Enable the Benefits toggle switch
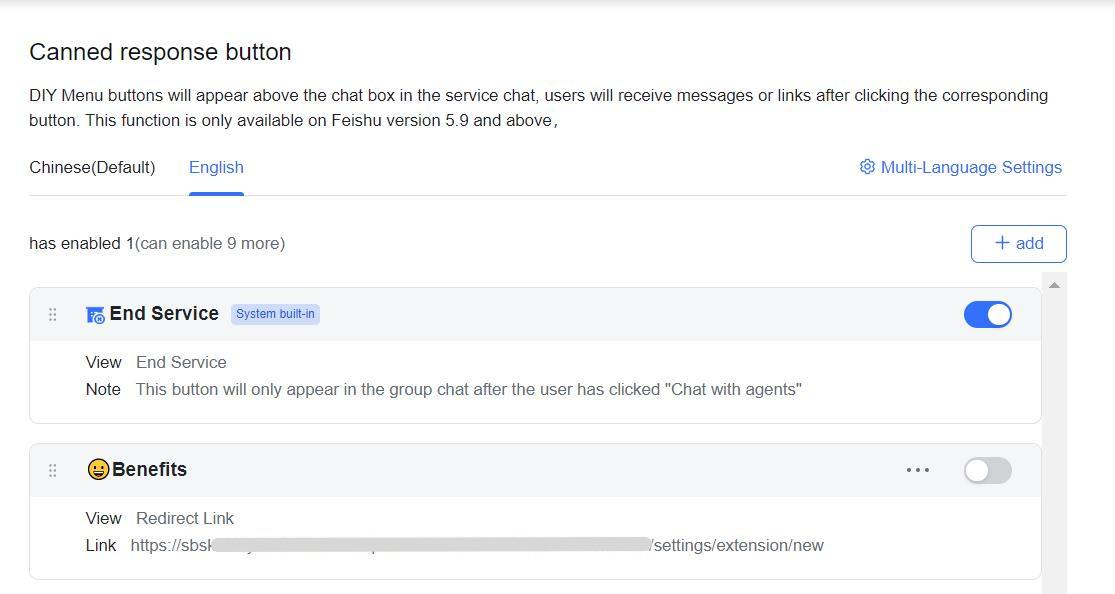Image resolution: width=1115 pixels, height=594 pixels. click(987, 470)
